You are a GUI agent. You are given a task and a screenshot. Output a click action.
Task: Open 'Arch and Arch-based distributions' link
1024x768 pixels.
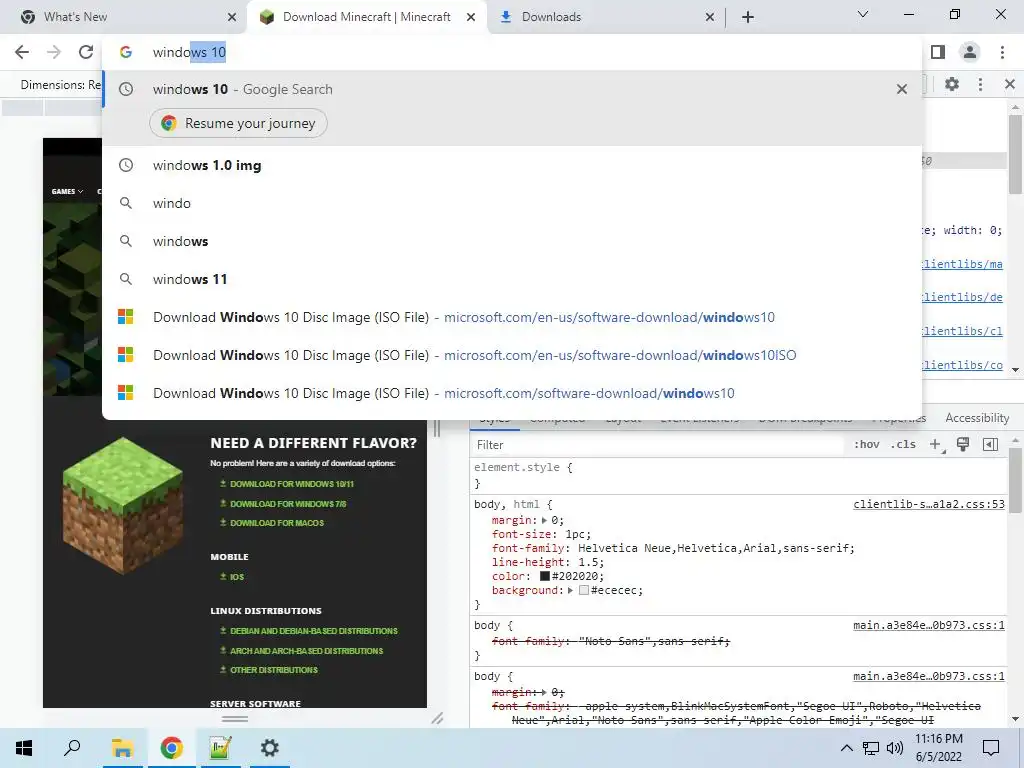coord(306,650)
